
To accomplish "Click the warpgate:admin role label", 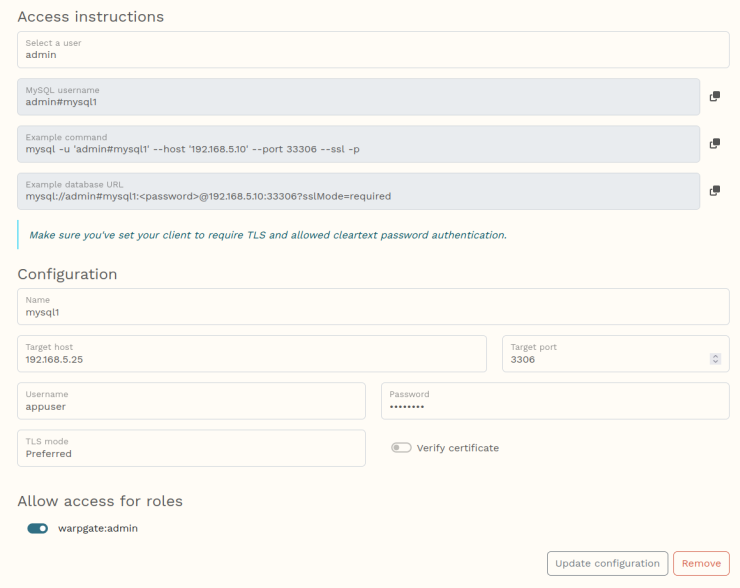I will tap(98, 528).
